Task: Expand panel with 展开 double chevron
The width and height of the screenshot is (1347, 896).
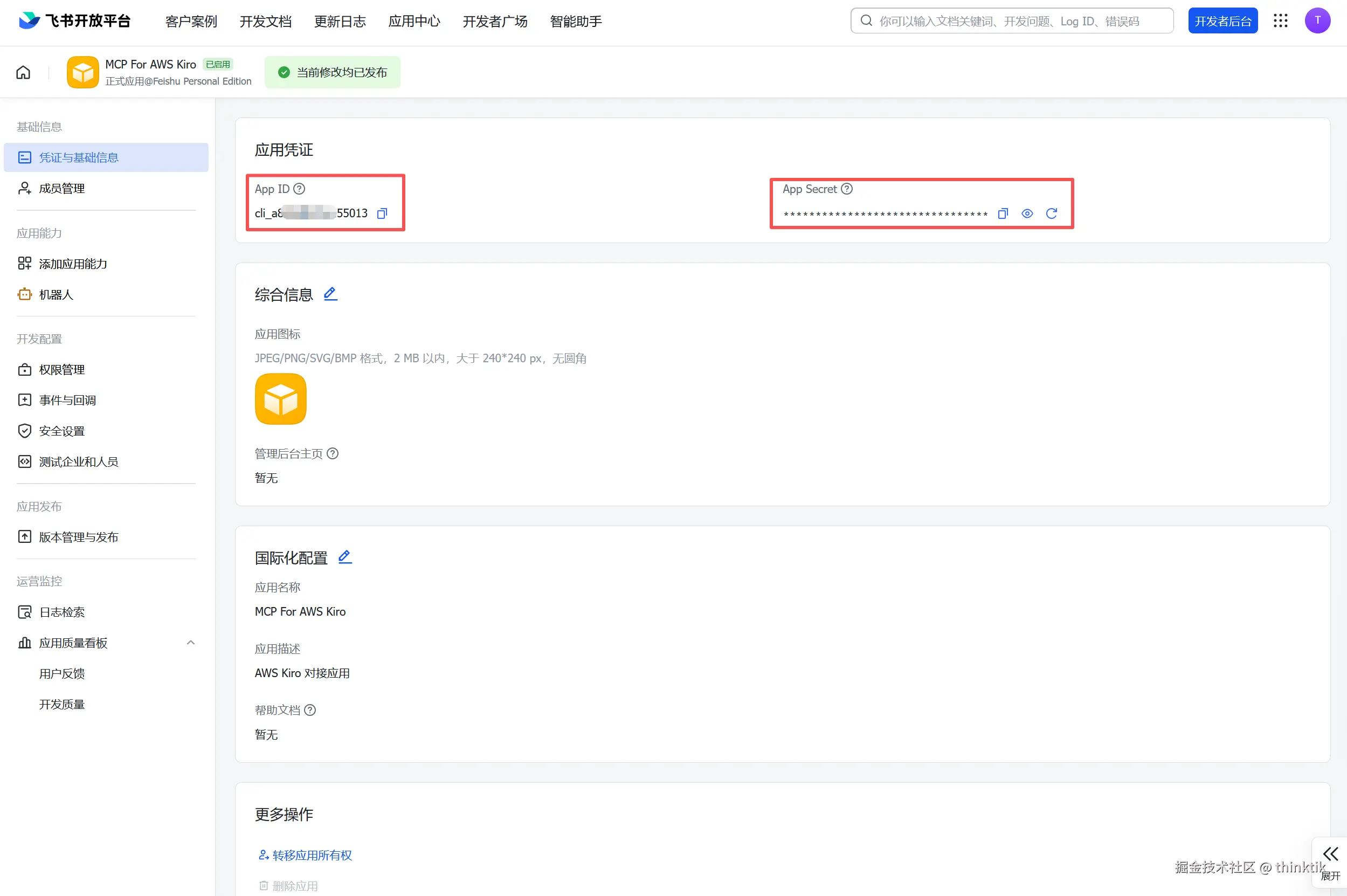Action: (x=1330, y=854)
